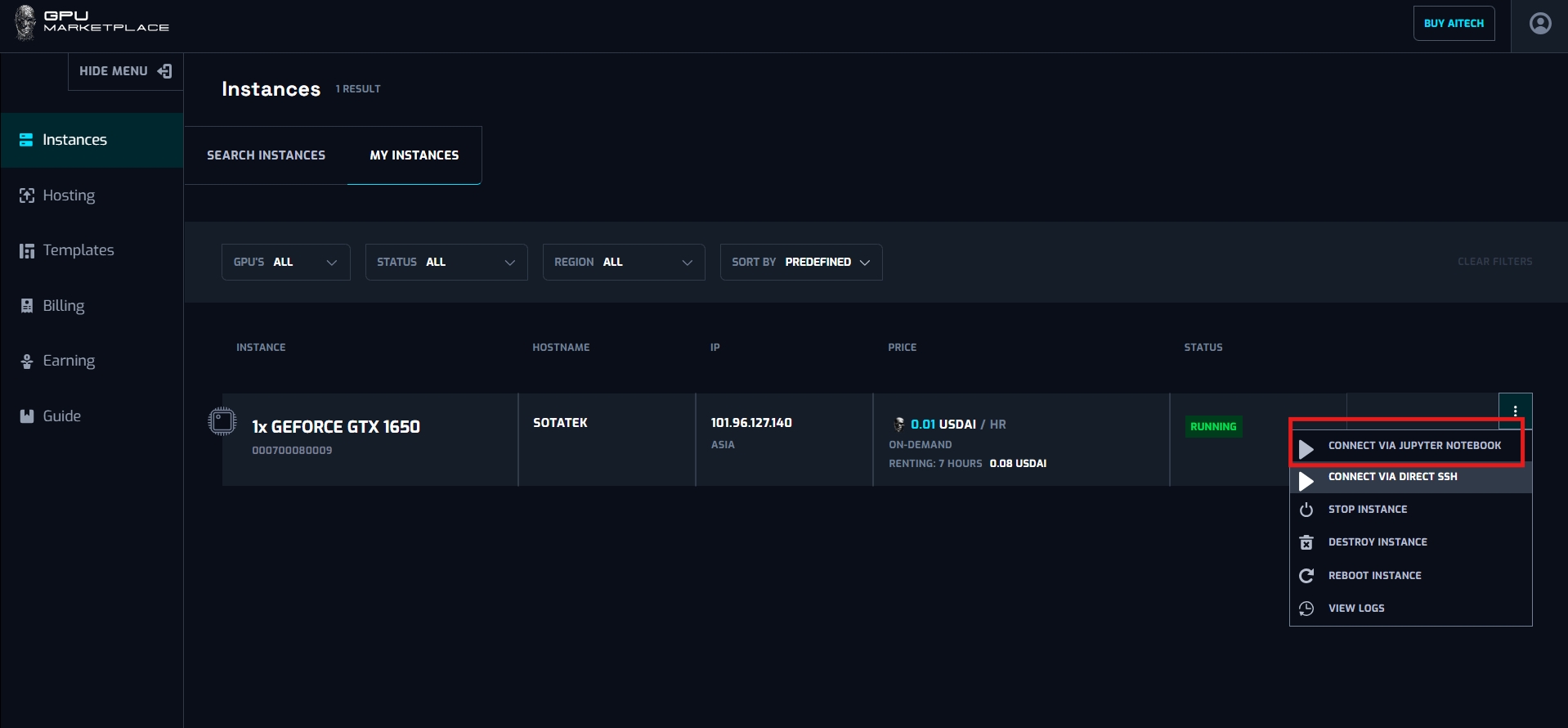Click the Buy AITECH button

point(1453,24)
